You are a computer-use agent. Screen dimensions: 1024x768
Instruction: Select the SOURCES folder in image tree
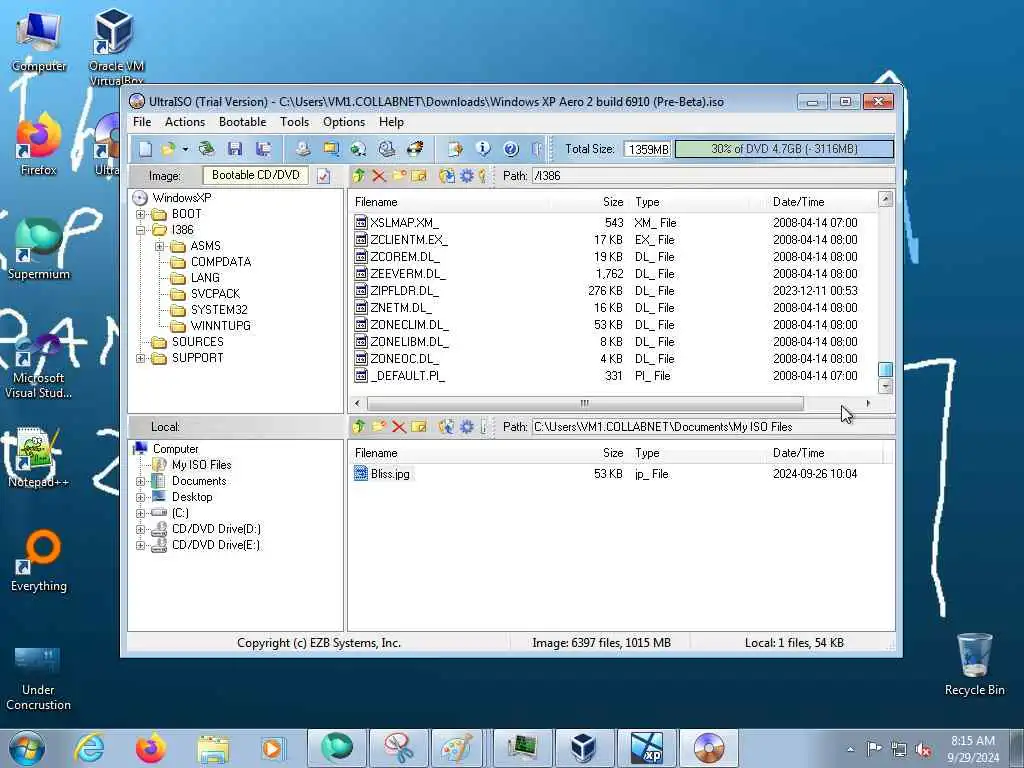coord(197,342)
